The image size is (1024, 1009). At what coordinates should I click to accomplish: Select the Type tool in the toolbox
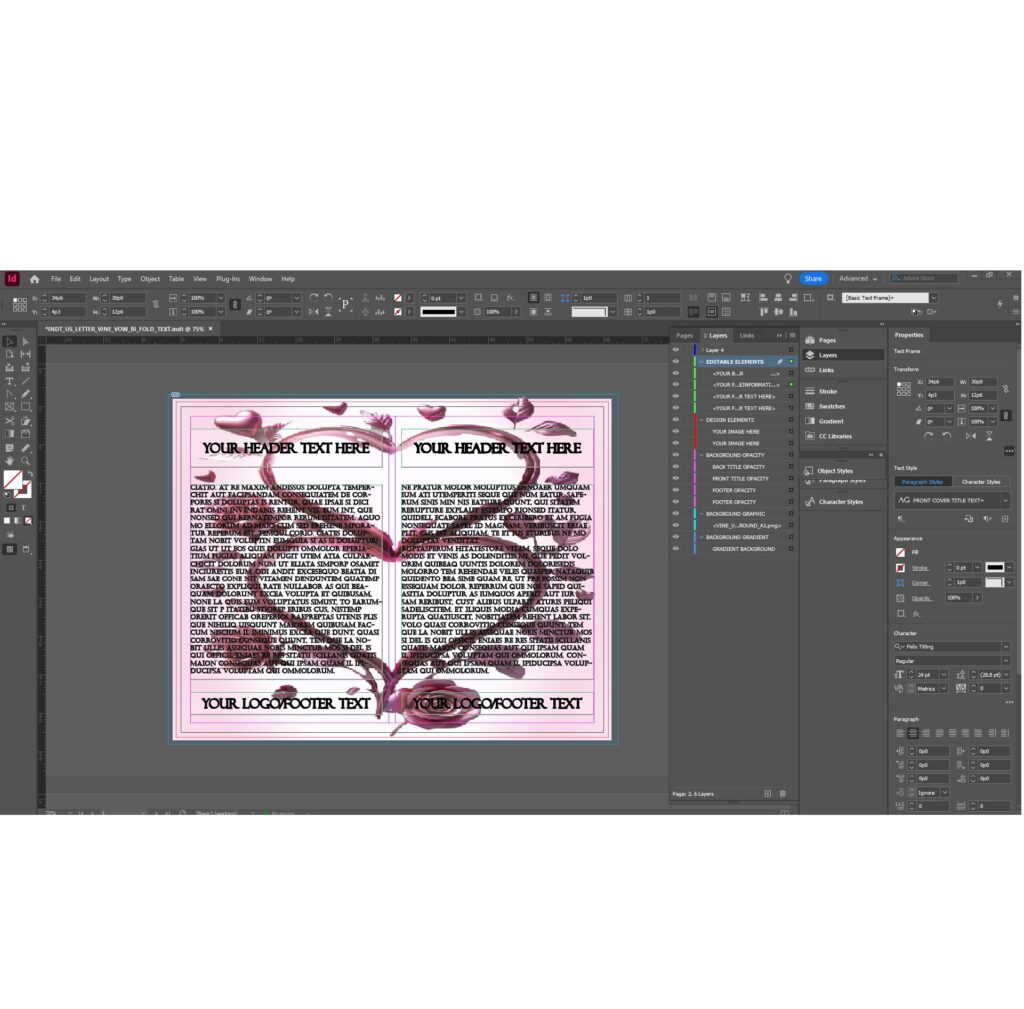pos(10,381)
